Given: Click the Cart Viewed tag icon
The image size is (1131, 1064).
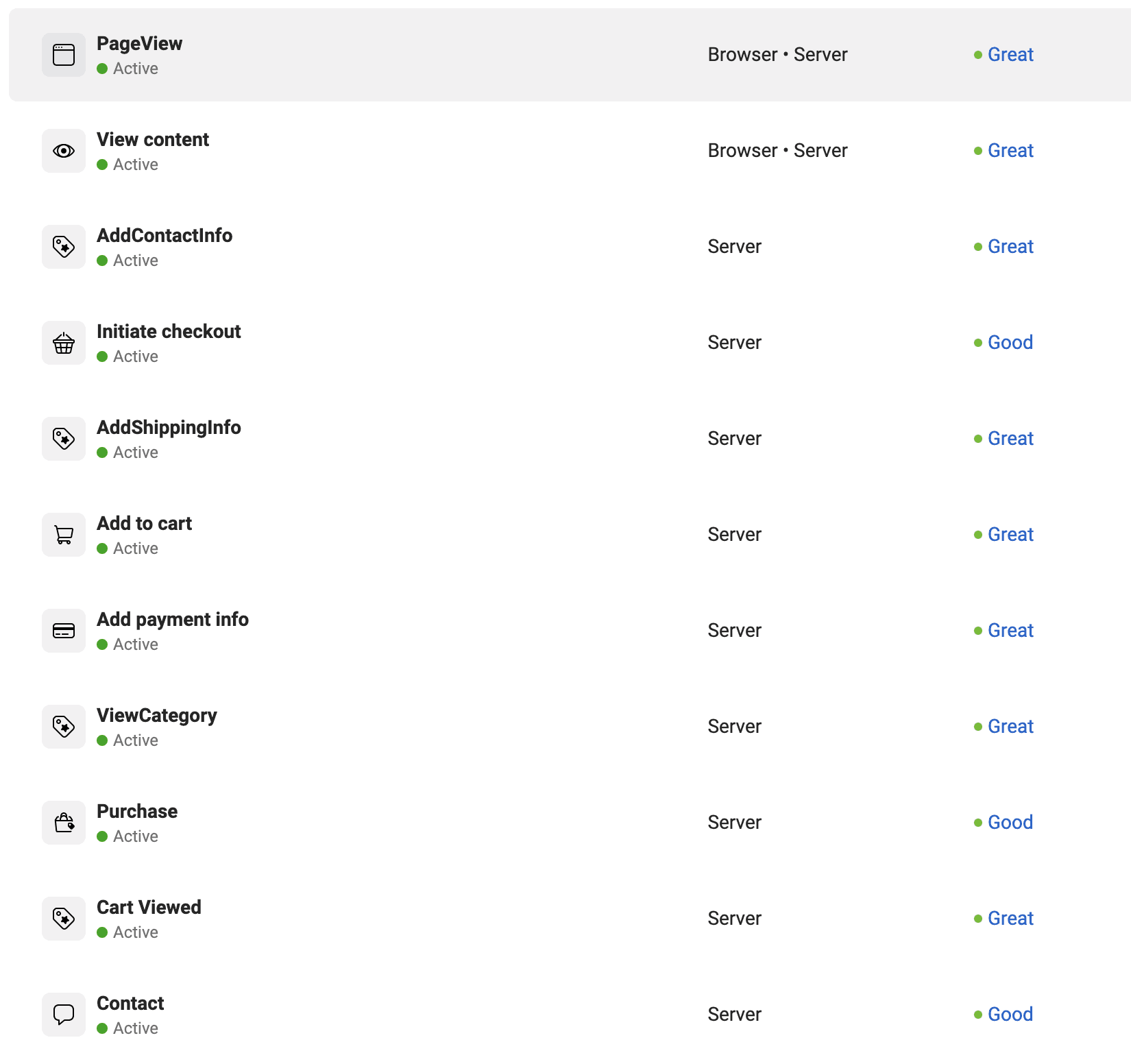Looking at the screenshot, I should [64, 919].
